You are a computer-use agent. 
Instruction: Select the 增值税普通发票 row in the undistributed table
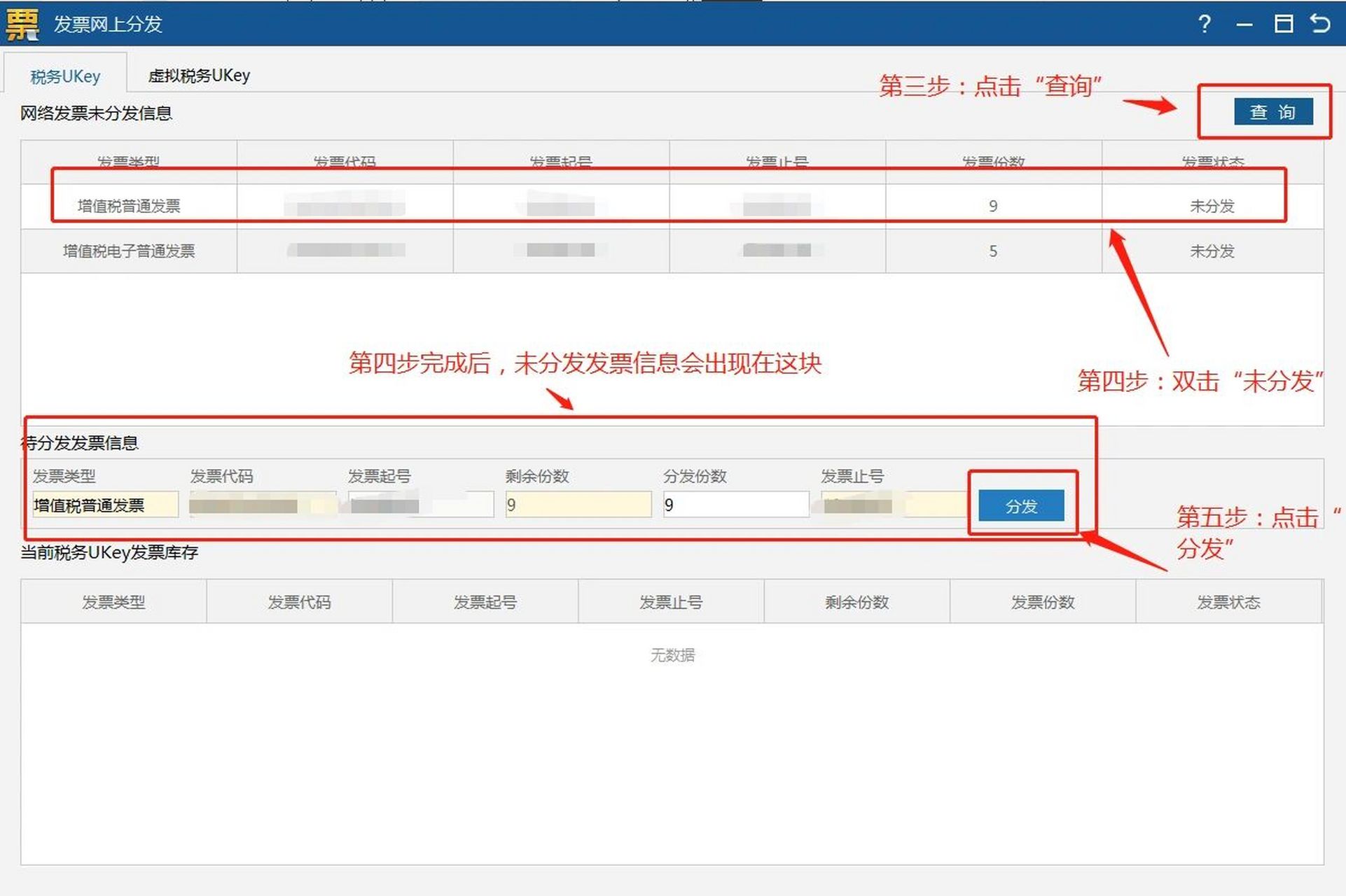click(672, 206)
